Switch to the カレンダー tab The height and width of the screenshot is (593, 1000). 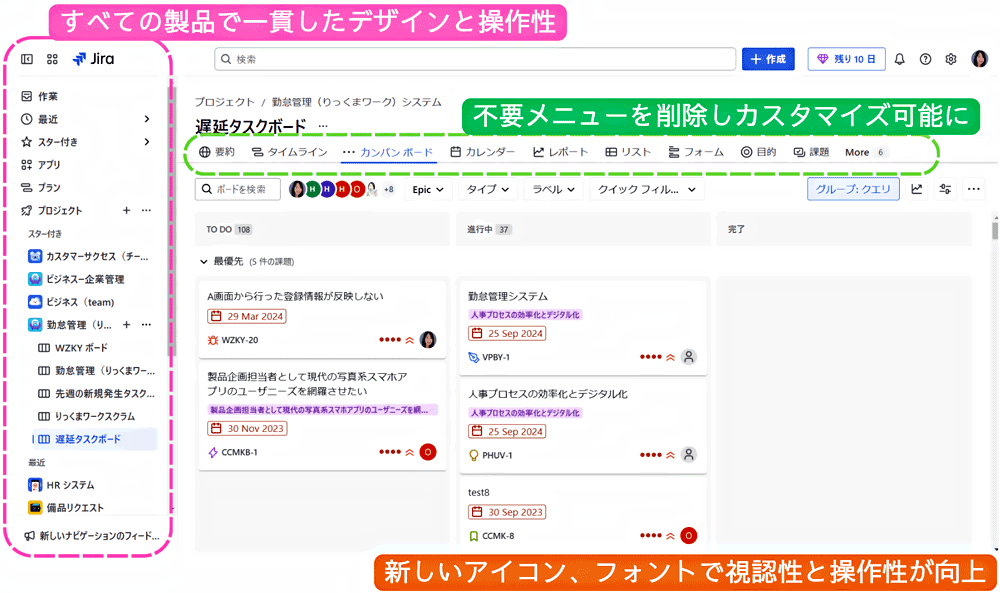(483, 152)
